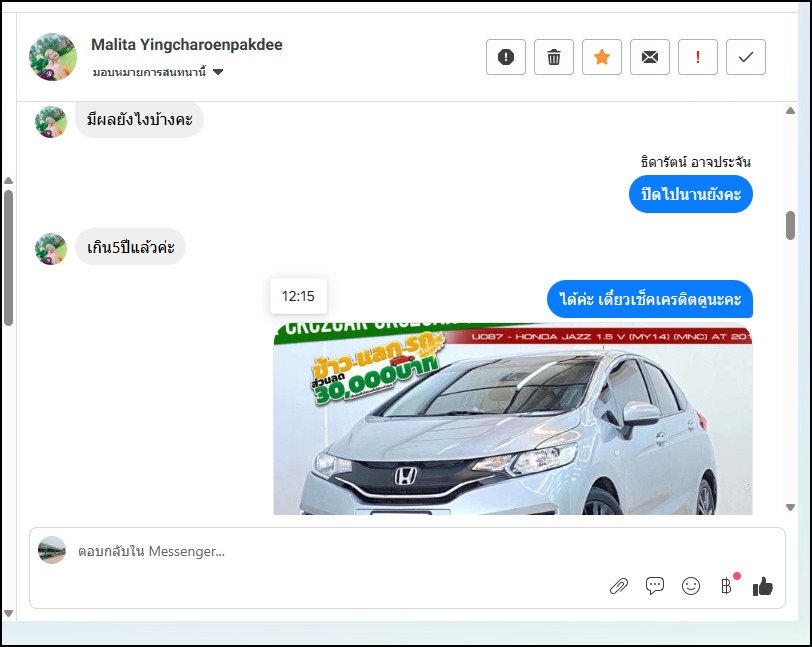812x647 pixels.
Task: Star this conversation as follow up
Action: coord(602,57)
